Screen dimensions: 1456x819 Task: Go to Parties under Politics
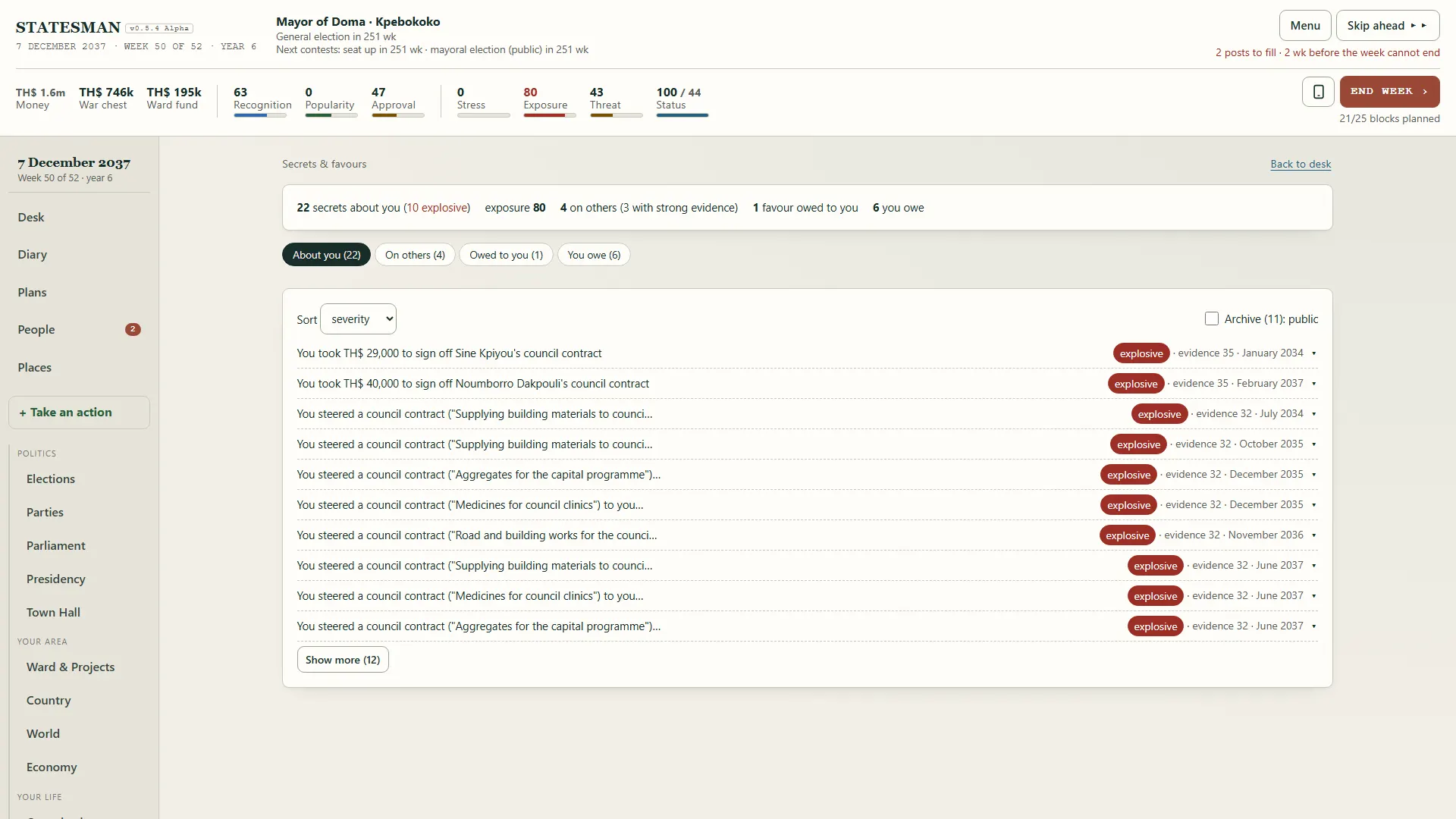[x=45, y=513]
